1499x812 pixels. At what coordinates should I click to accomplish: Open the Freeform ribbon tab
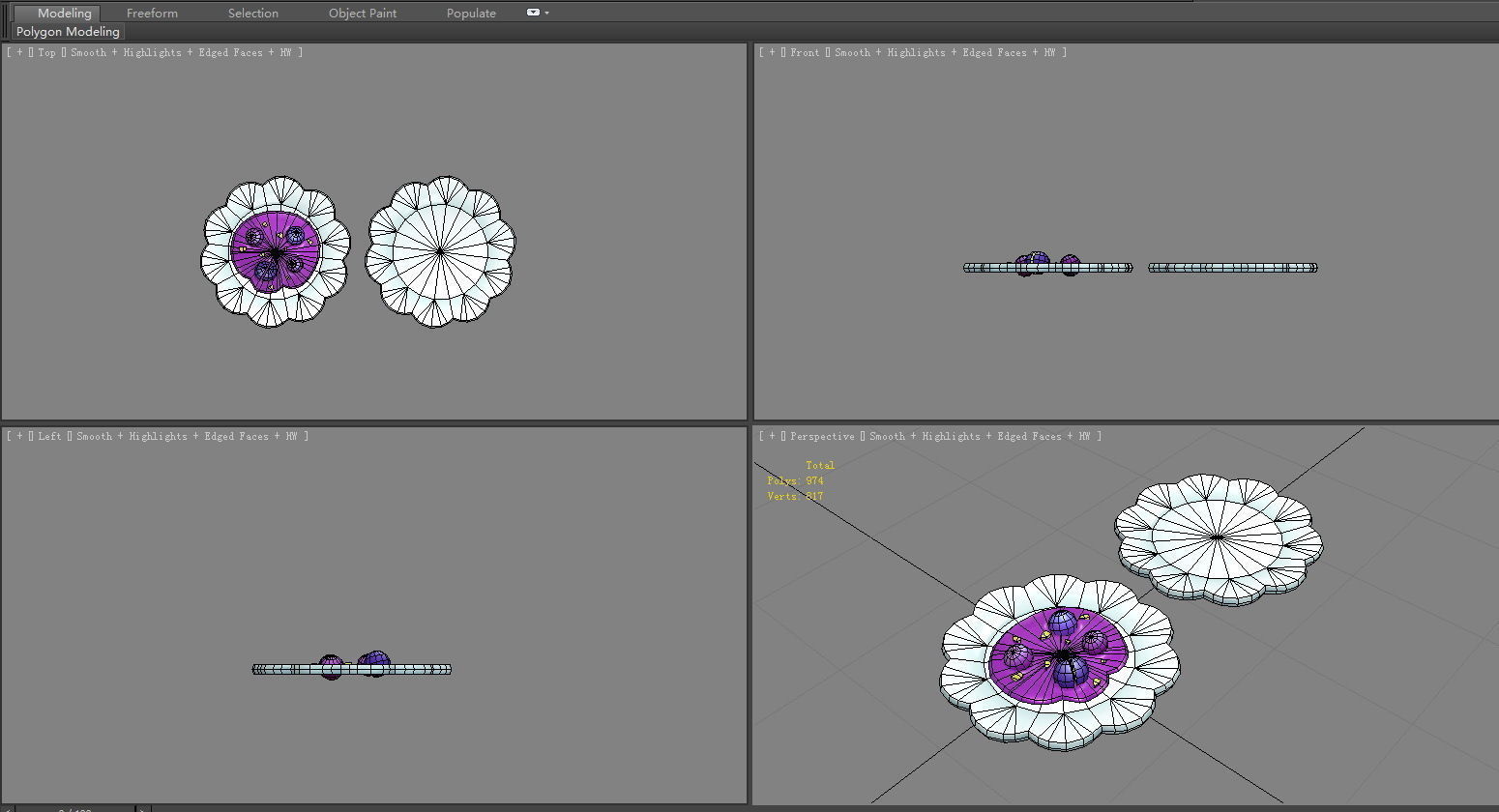(x=152, y=13)
